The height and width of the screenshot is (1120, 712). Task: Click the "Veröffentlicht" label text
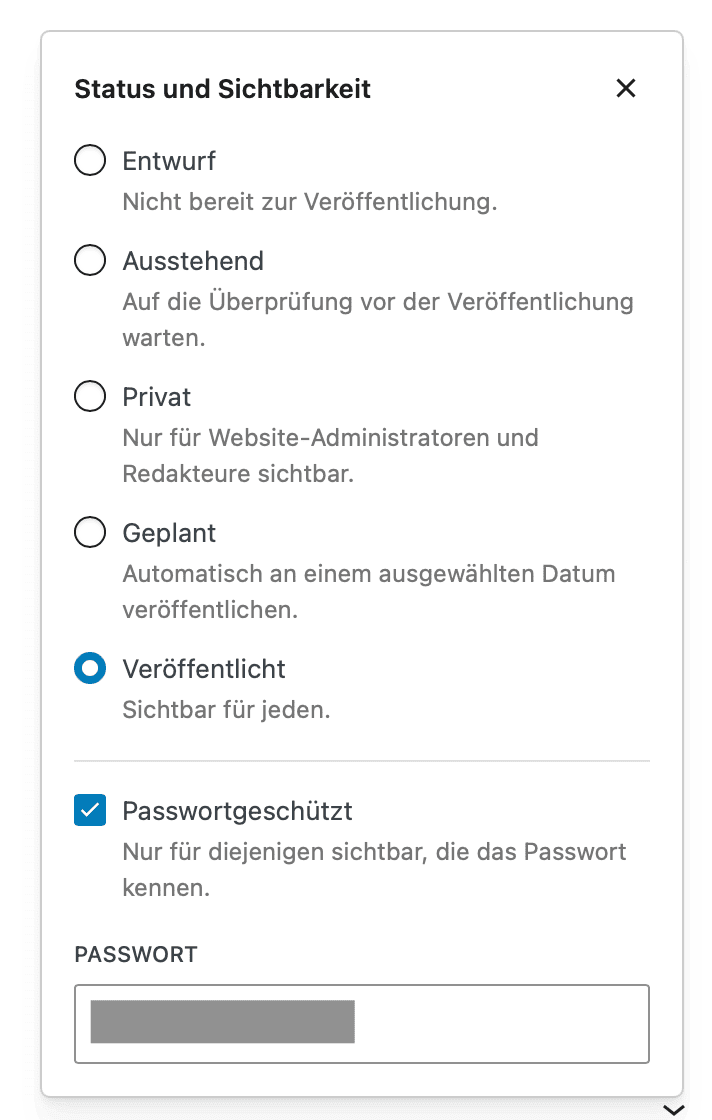click(204, 669)
